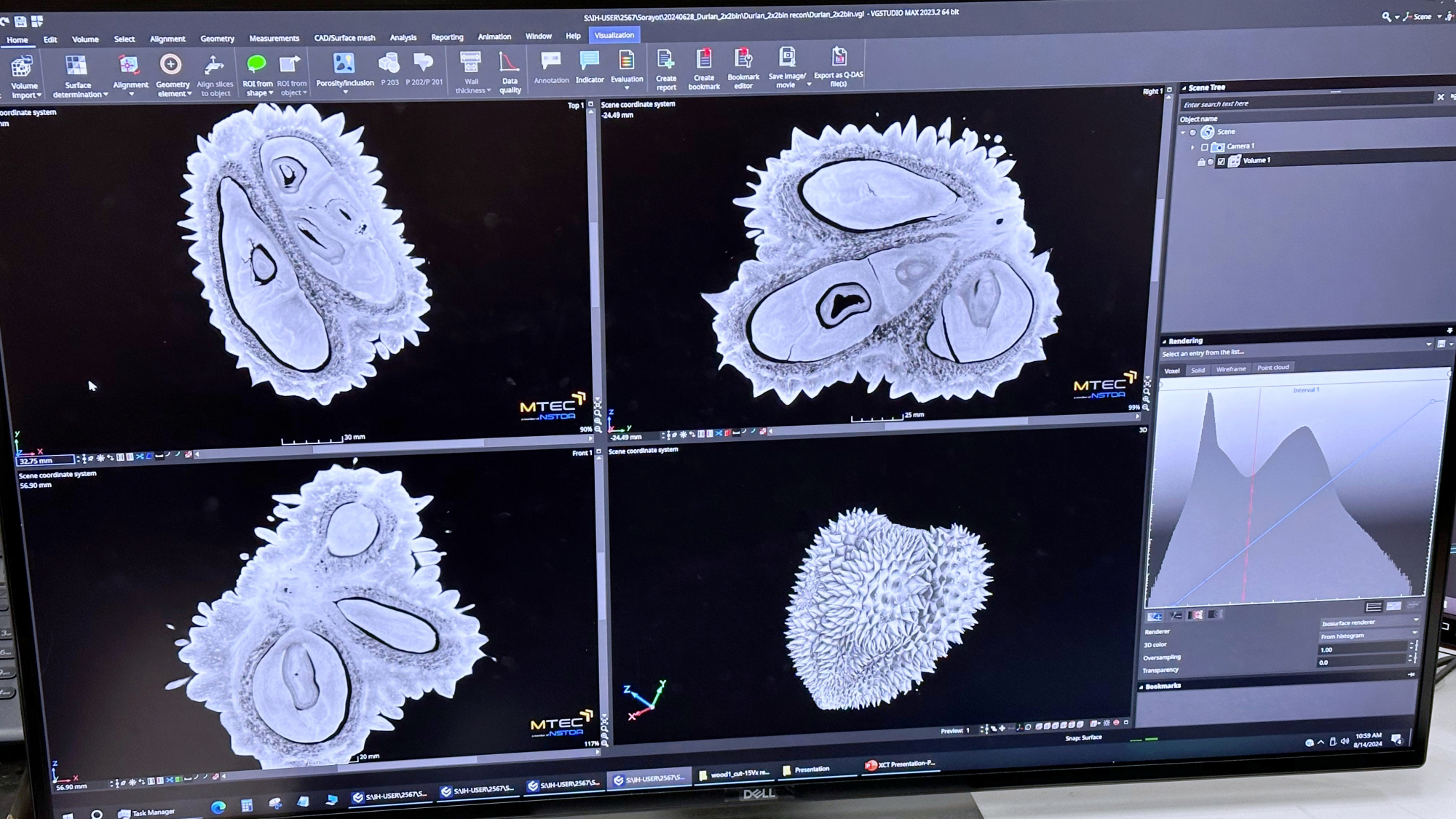
Task: Click the Surface determination icon
Action: [76, 66]
